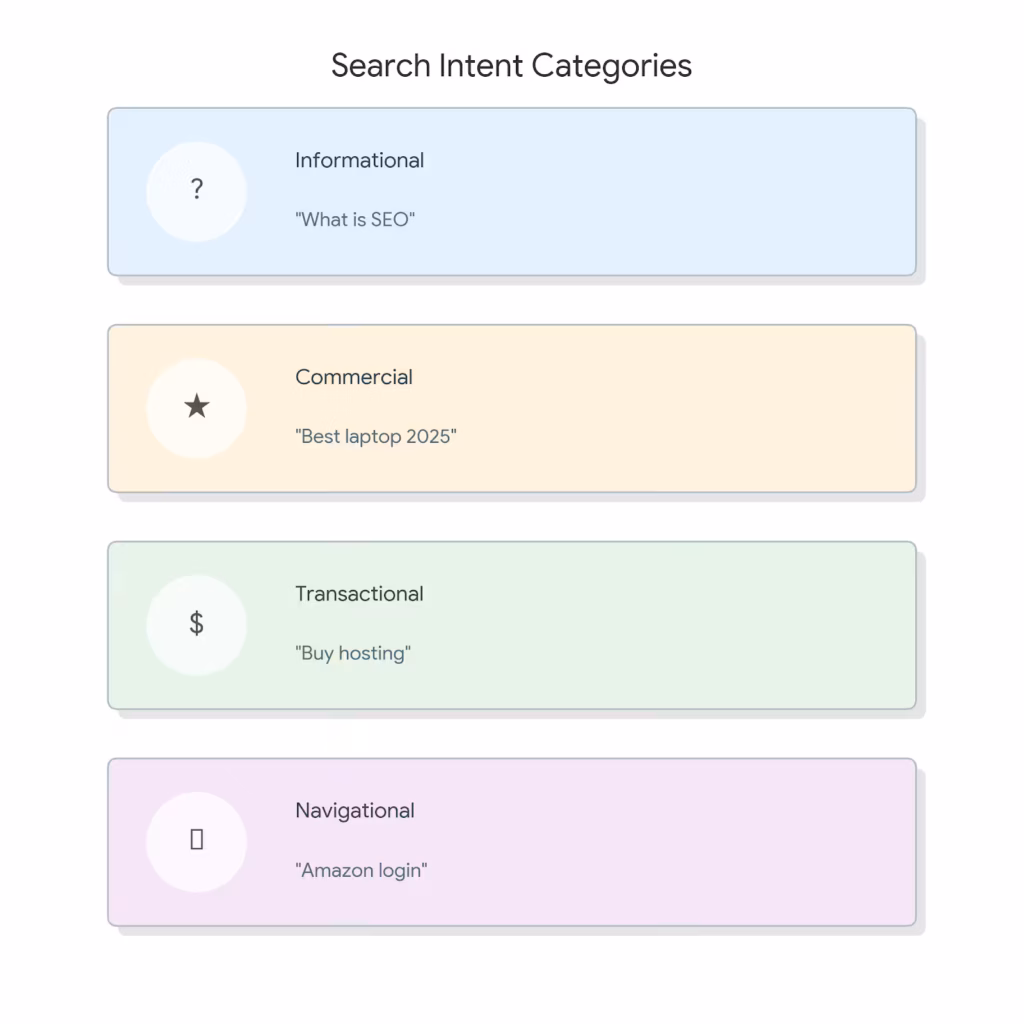Viewport: 1024px width, 1024px height.
Task: Click the "What is SEO" example
Action: coord(354,220)
